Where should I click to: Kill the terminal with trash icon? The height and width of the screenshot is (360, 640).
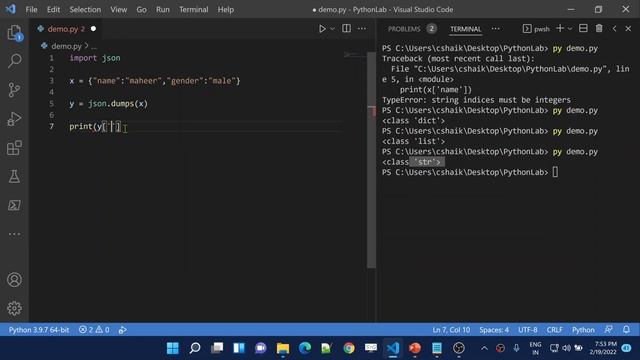(x=599, y=28)
